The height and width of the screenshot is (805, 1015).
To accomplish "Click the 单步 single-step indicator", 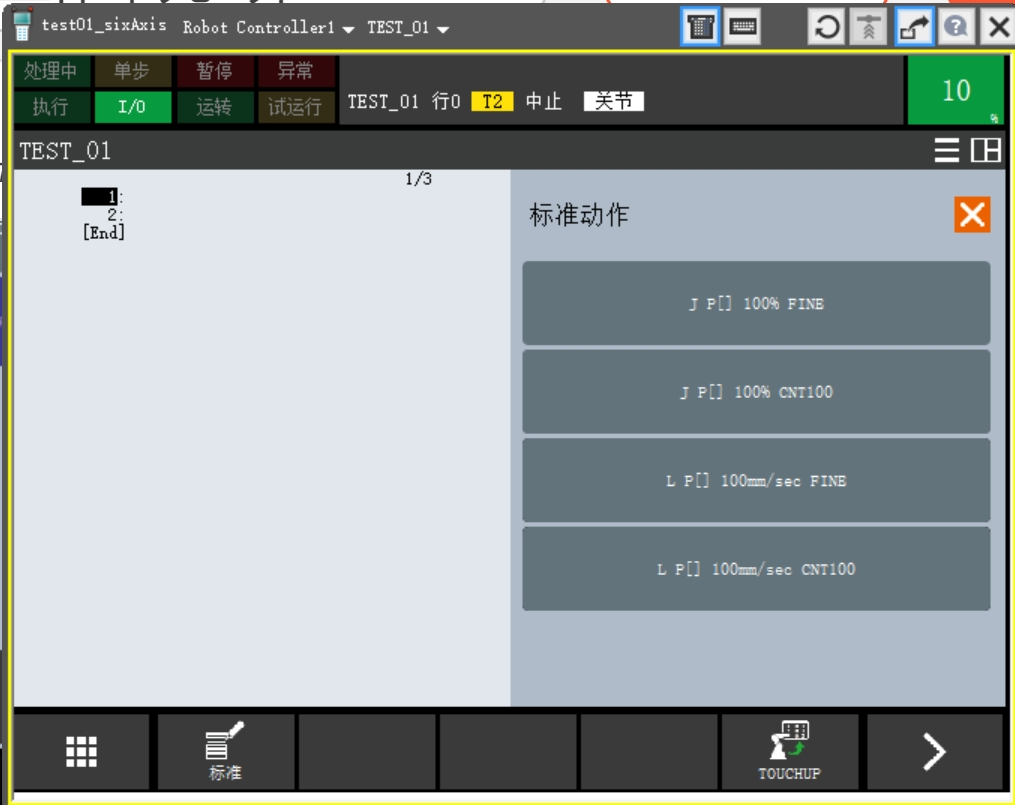I will pyautogui.click(x=132, y=71).
